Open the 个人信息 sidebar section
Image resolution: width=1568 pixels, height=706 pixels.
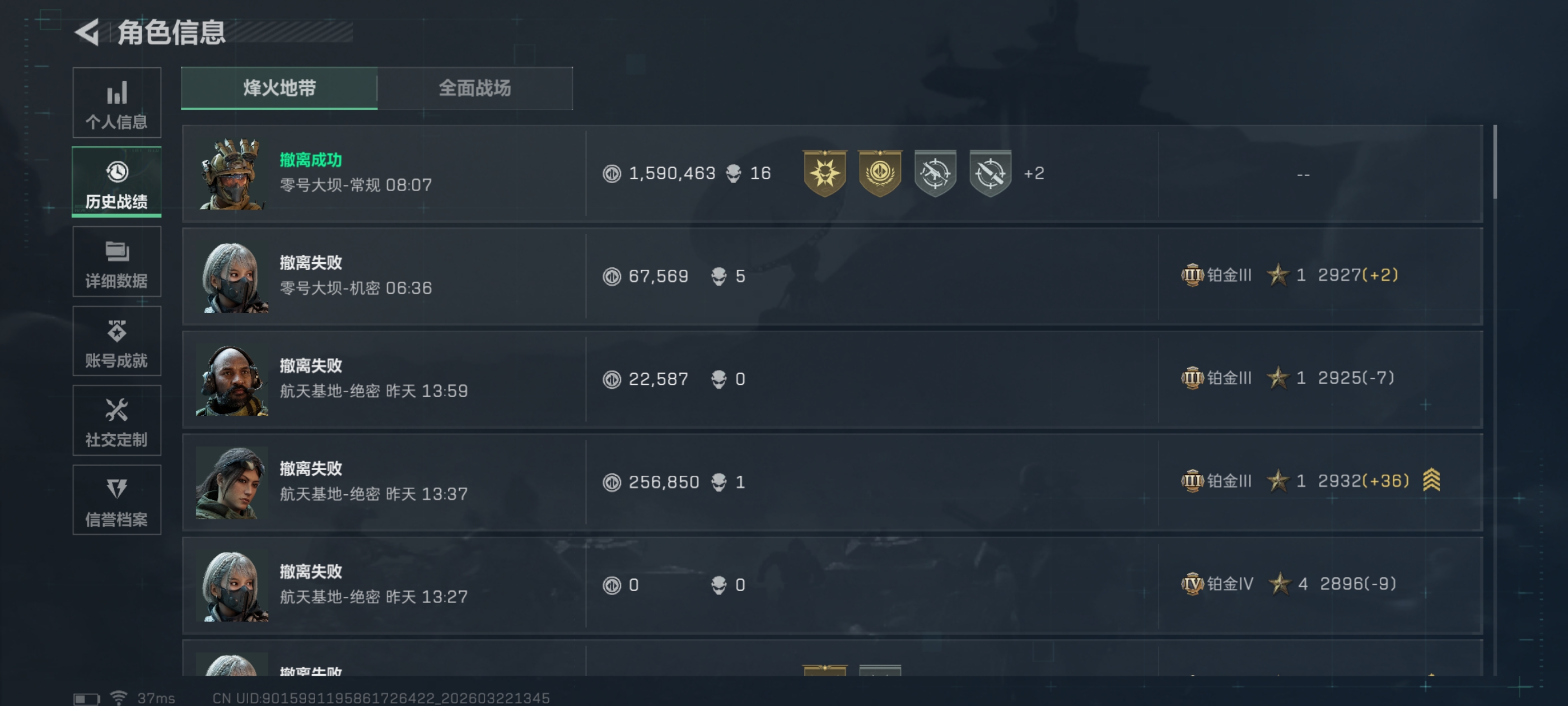point(116,103)
